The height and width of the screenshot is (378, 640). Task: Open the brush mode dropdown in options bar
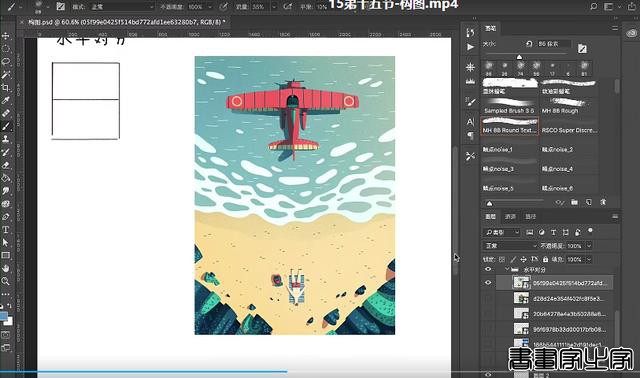pos(122,7)
